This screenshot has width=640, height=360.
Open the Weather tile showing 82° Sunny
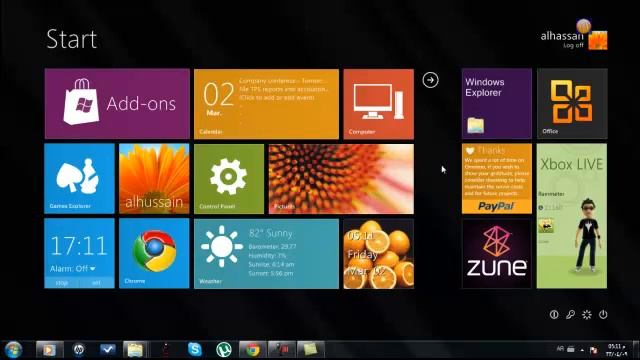266,253
